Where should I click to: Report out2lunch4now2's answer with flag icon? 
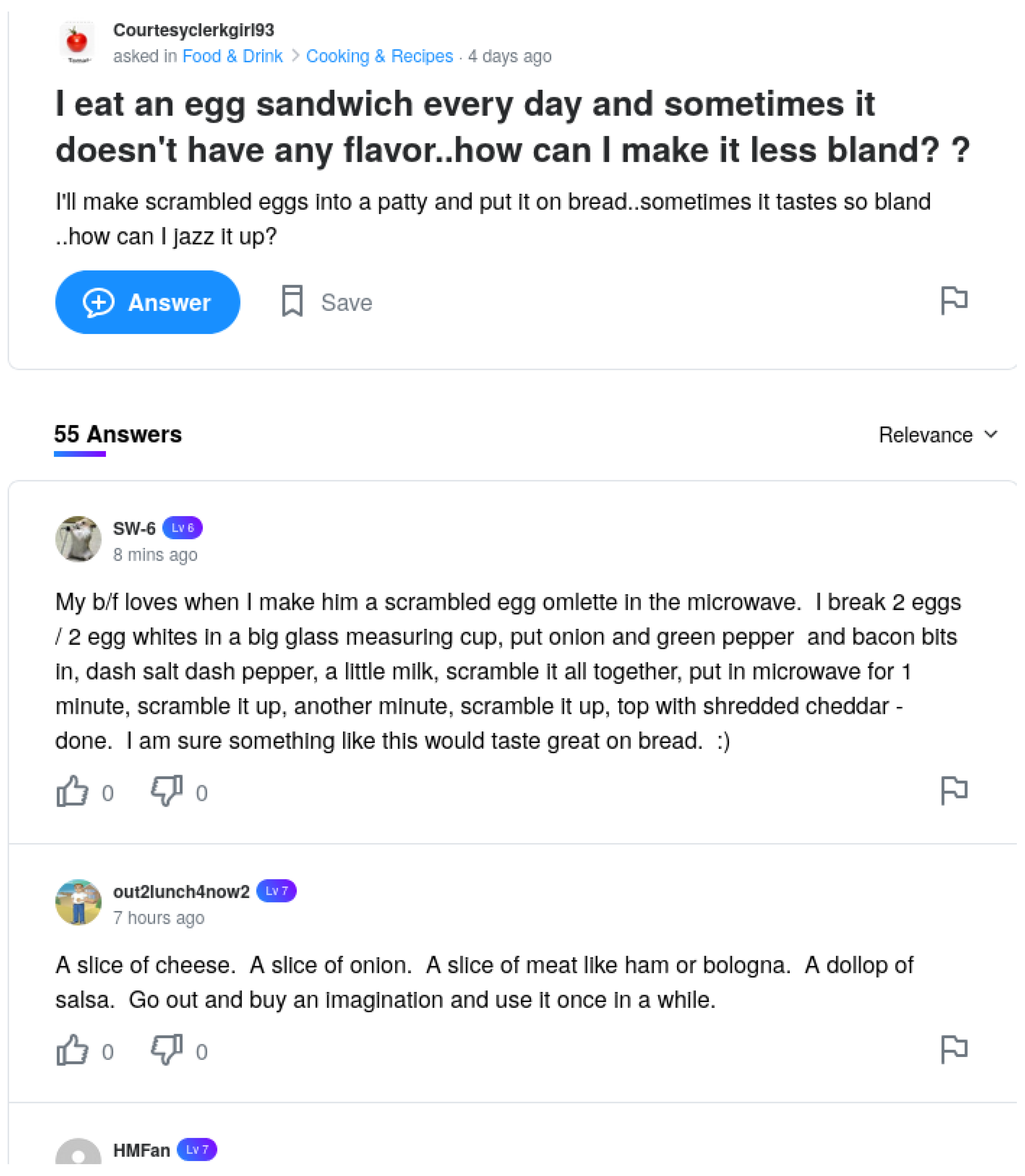pos(954,1050)
